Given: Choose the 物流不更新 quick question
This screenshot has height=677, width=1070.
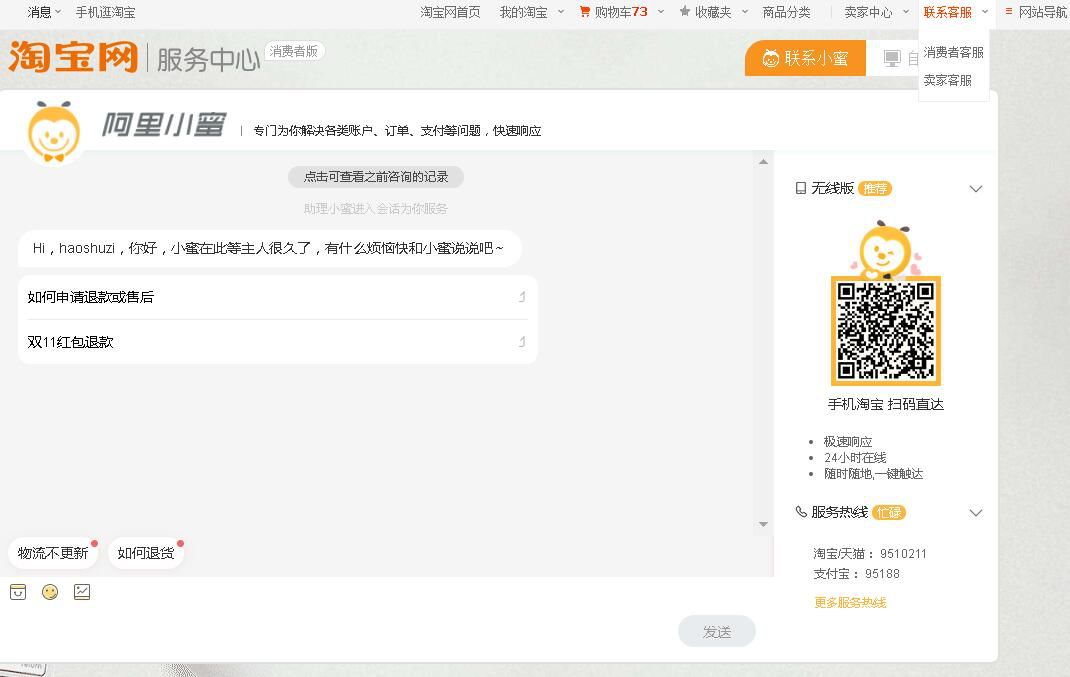Looking at the screenshot, I should point(53,553).
